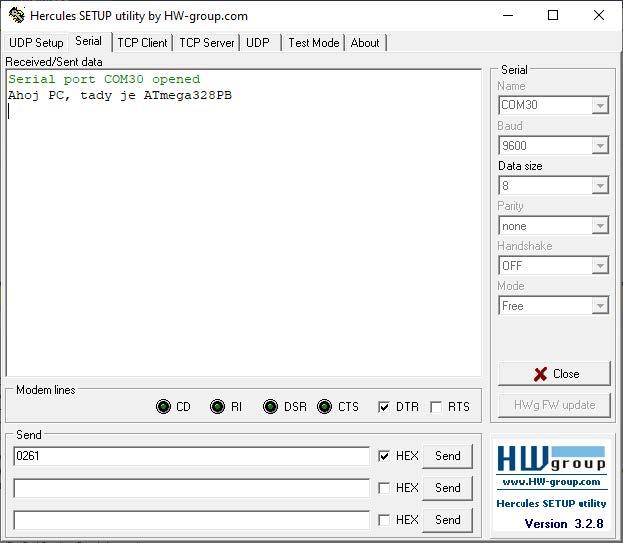Viewport: 623px width, 543px height.
Task: Click the 'Serial port COM30 opened' text
Action: coord(104,79)
